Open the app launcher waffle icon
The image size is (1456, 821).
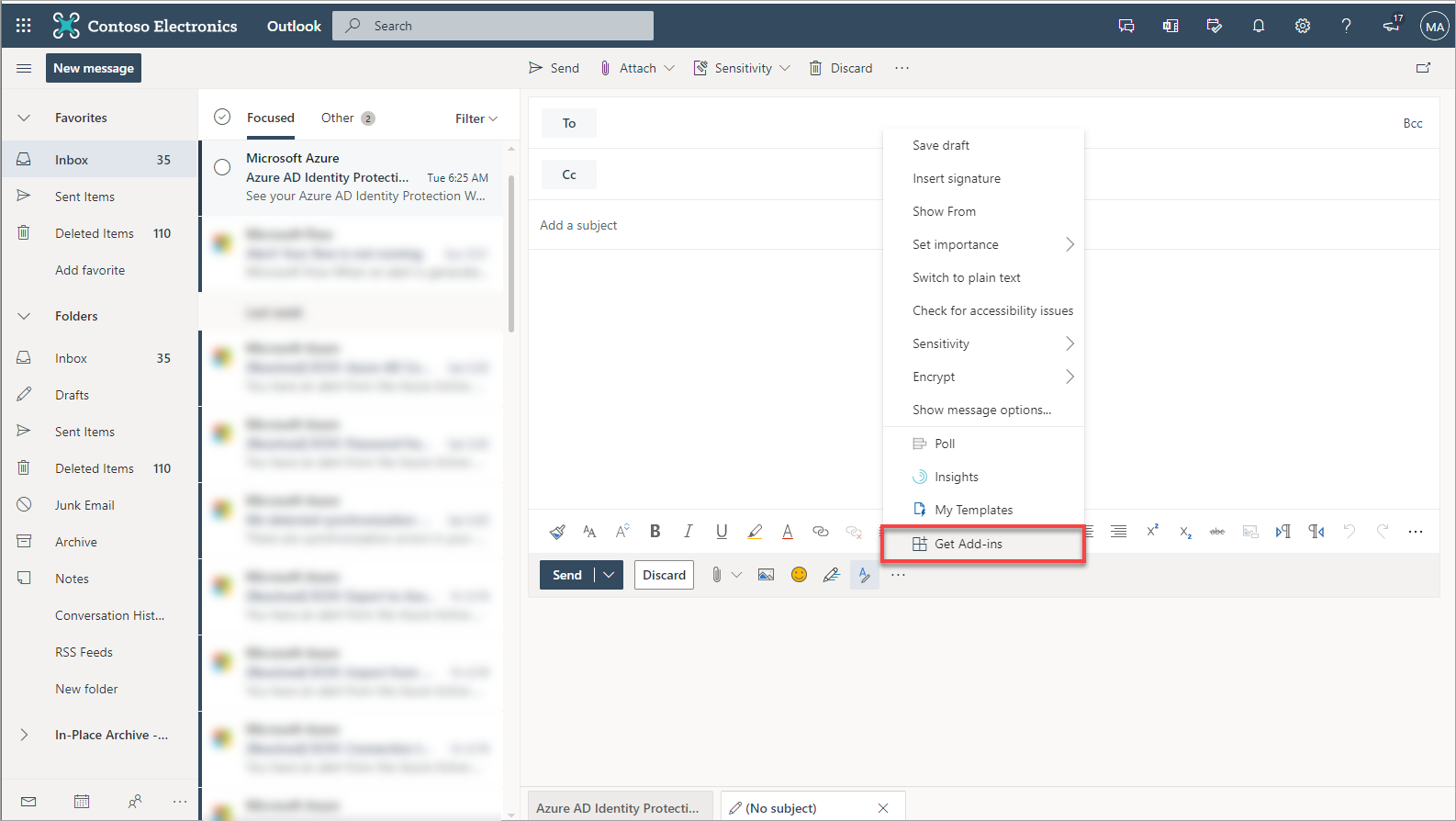tap(24, 26)
